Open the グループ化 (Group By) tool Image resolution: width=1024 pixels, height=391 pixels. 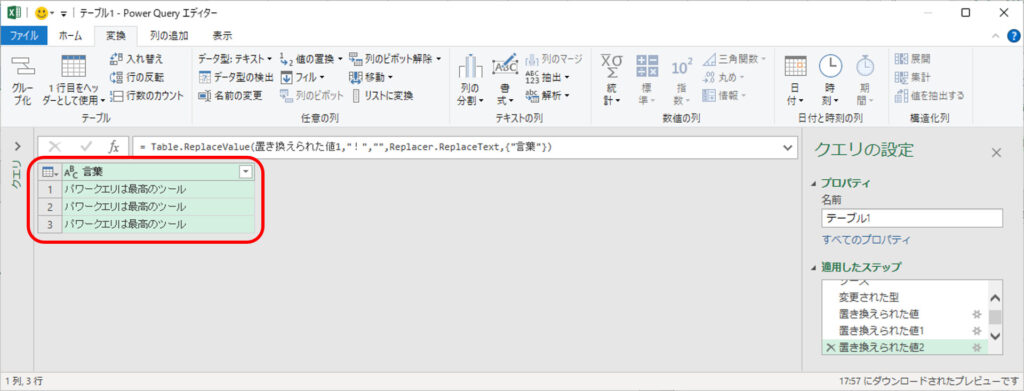tap(22, 80)
